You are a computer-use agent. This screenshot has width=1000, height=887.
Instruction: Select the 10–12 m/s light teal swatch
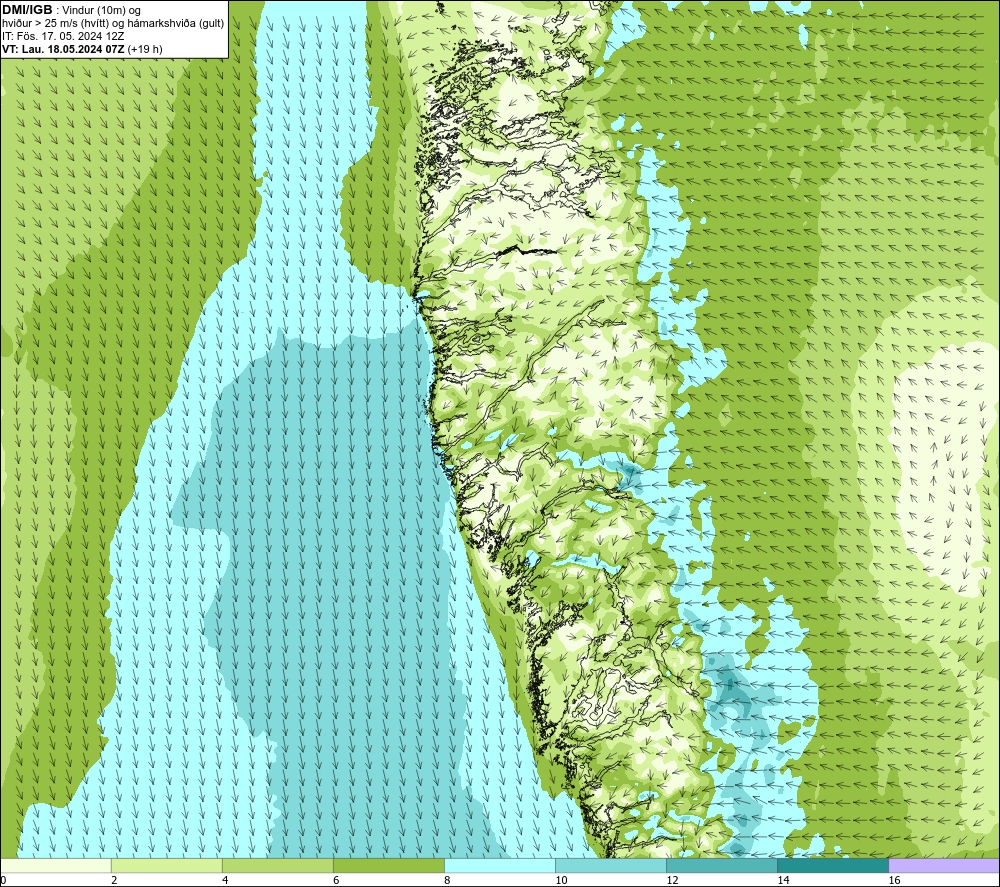tap(610, 865)
